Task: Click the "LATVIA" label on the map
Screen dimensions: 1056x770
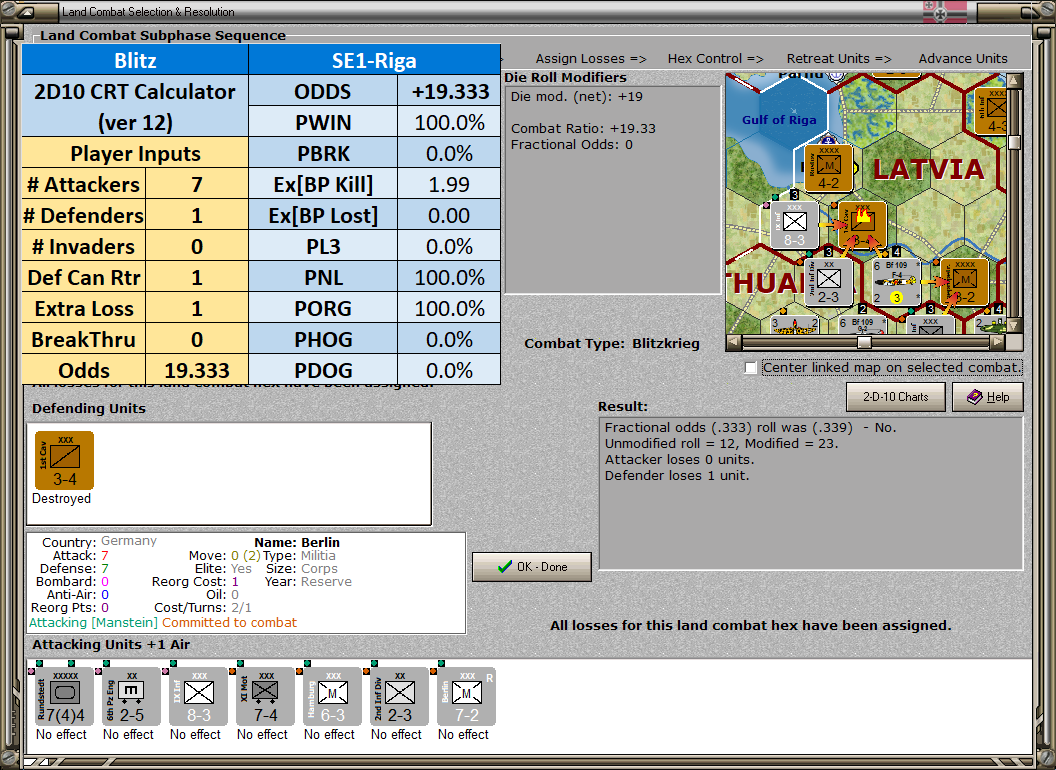Action: (x=929, y=168)
